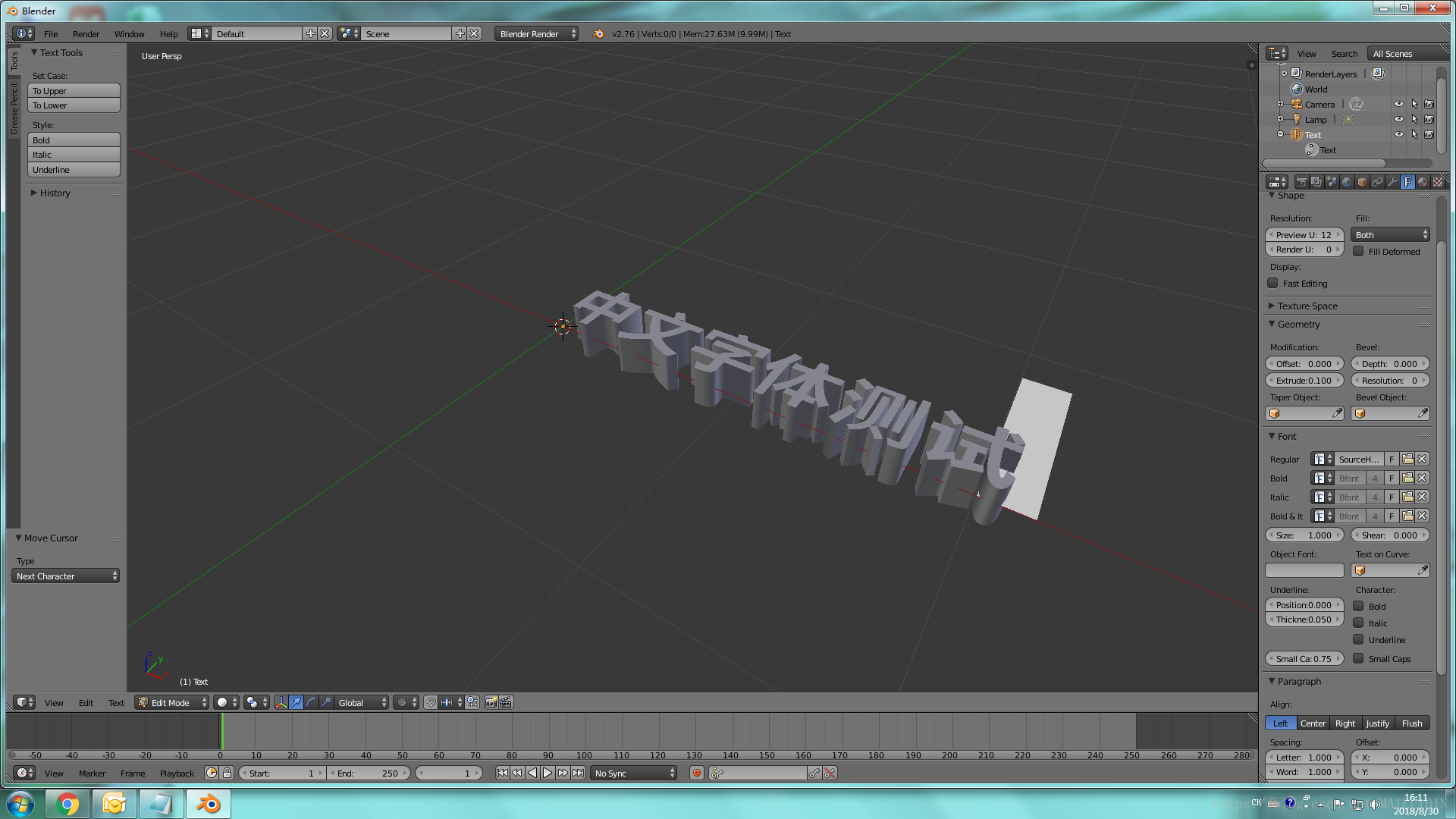The image size is (1456, 819).
Task: Open the Fill dropdown set to Both
Action: point(1390,235)
